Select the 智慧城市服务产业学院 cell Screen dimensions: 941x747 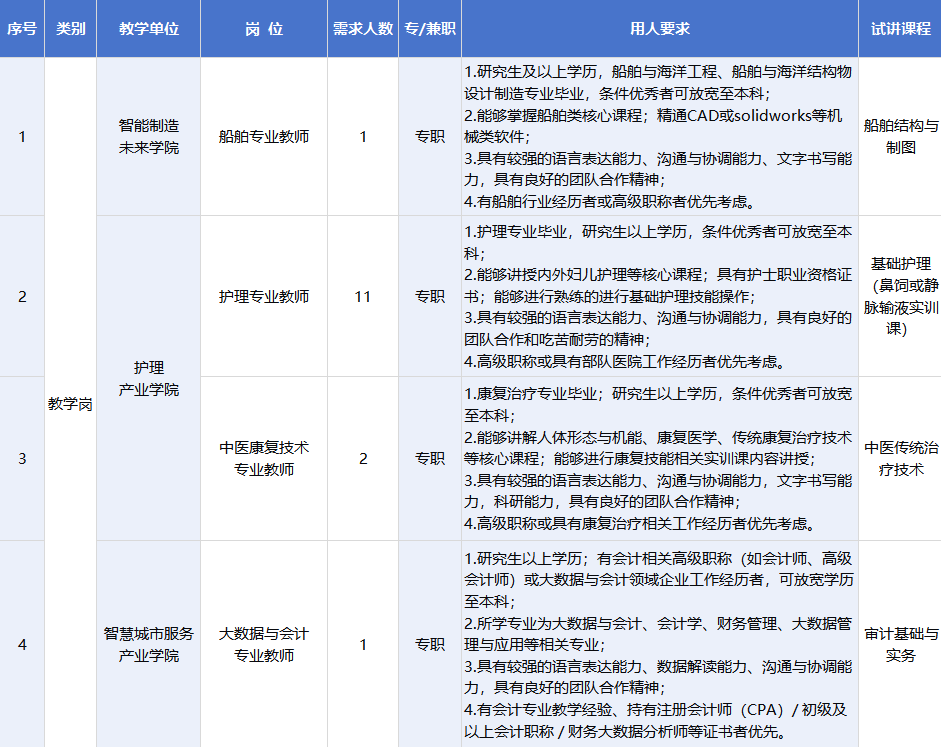pyautogui.click(x=148, y=644)
